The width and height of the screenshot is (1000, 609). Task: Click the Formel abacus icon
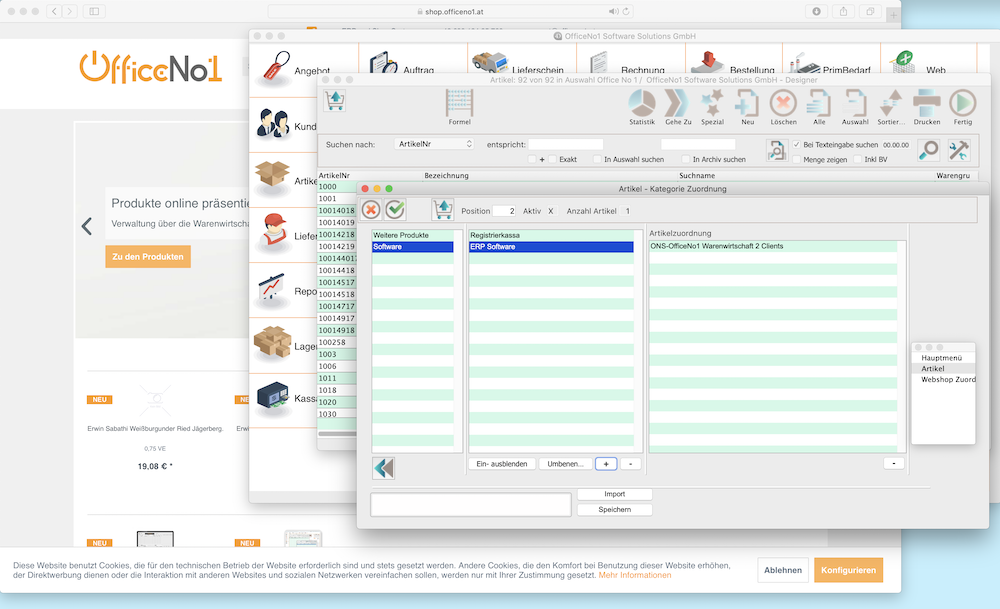459,103
